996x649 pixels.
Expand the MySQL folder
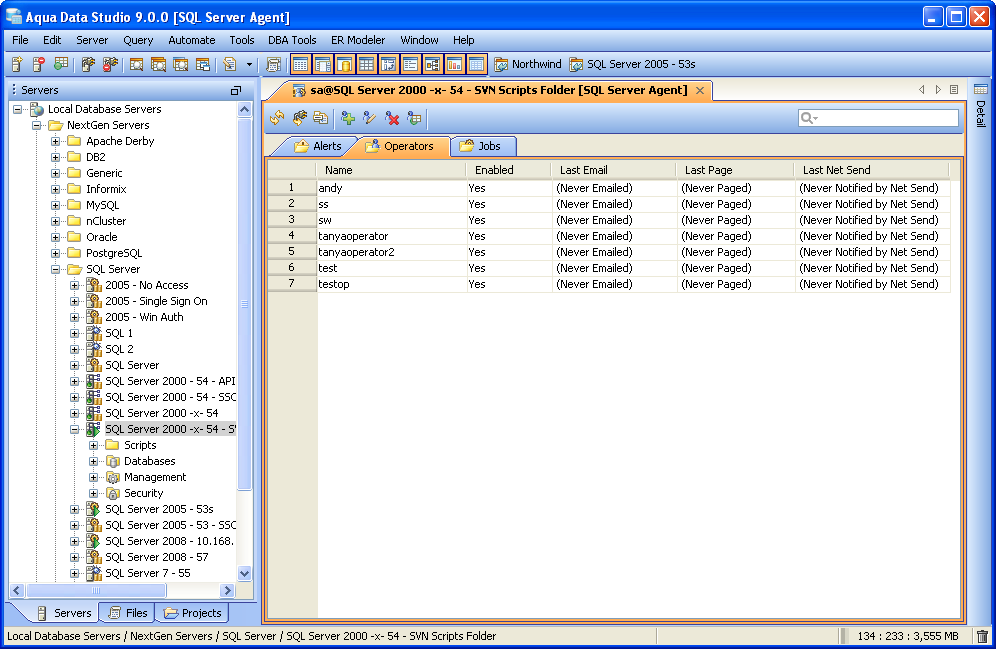click(56, 205)
